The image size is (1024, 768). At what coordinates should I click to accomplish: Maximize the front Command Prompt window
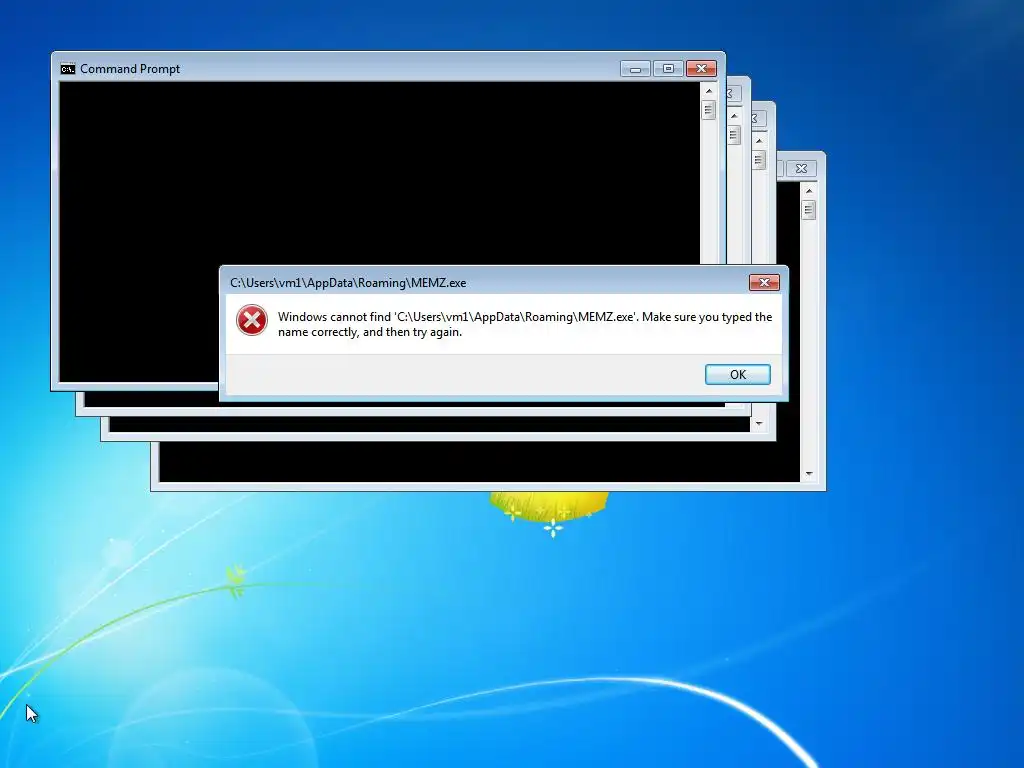(667, 69)
